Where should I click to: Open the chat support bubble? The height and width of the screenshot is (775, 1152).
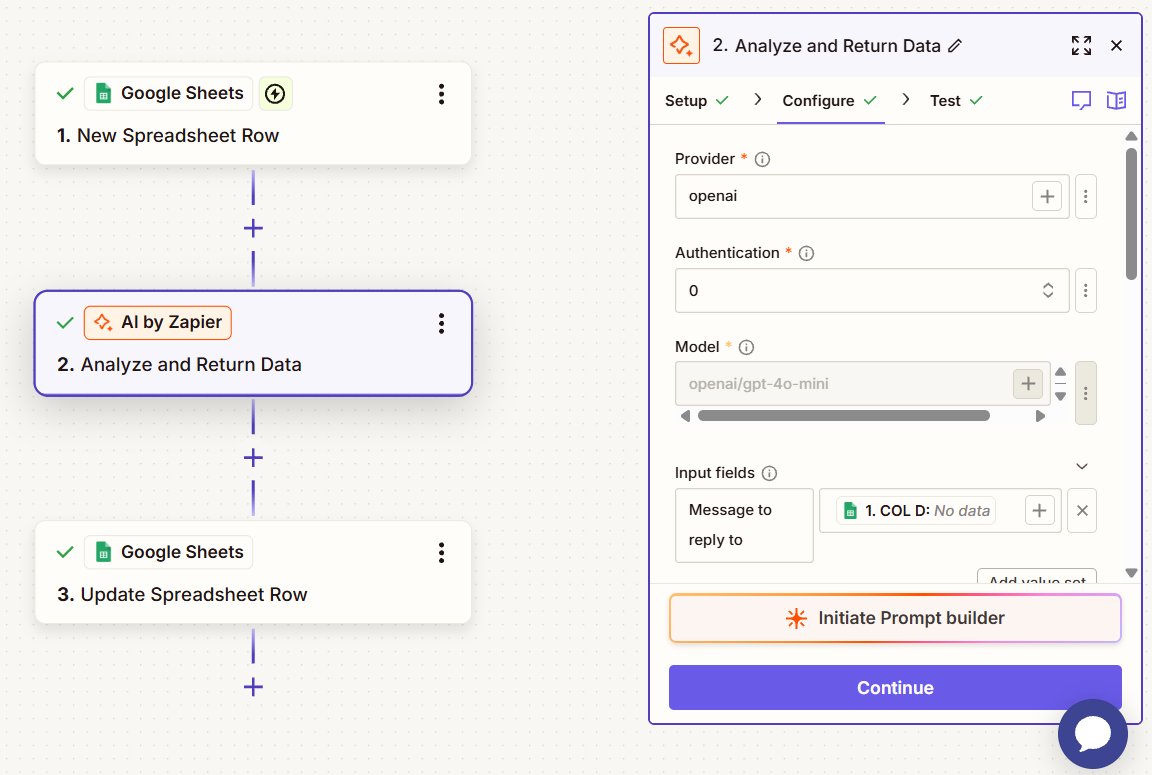(1092, 733)
